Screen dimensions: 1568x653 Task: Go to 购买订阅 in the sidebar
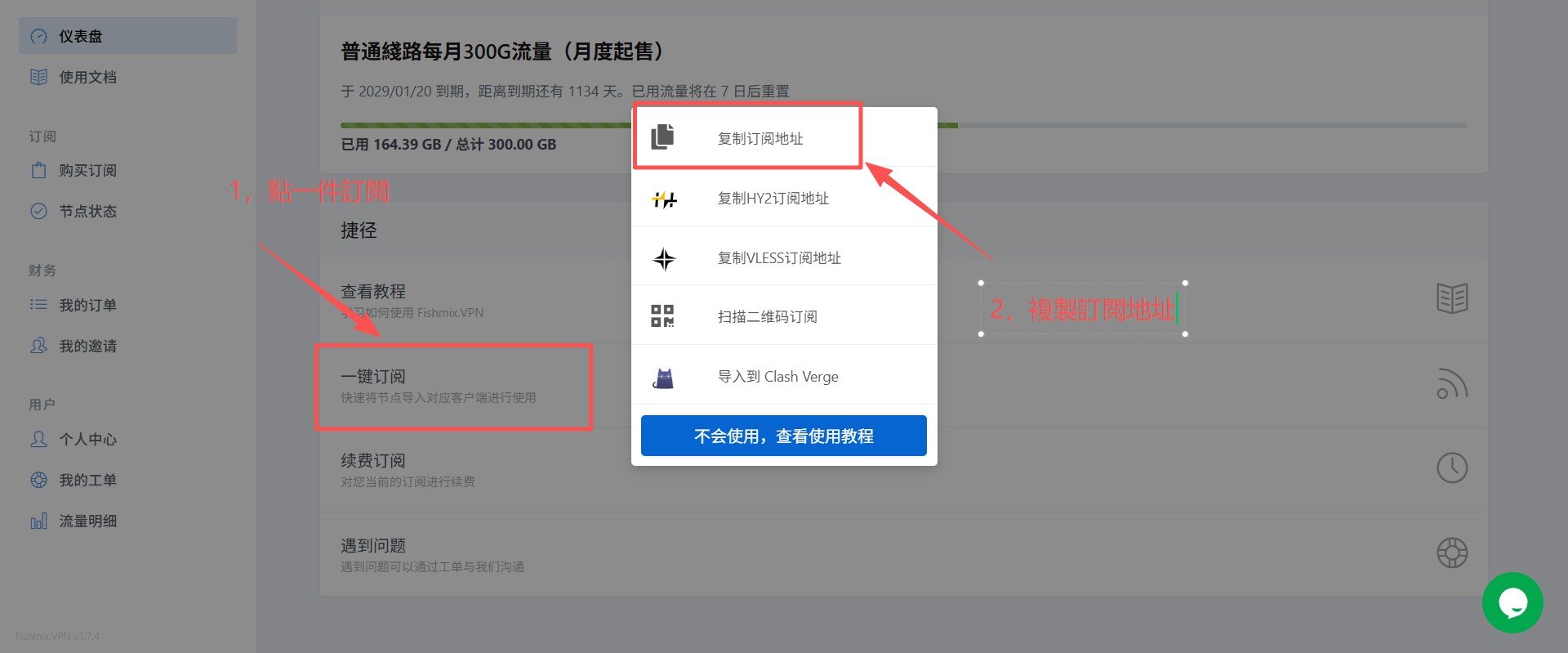87,171
